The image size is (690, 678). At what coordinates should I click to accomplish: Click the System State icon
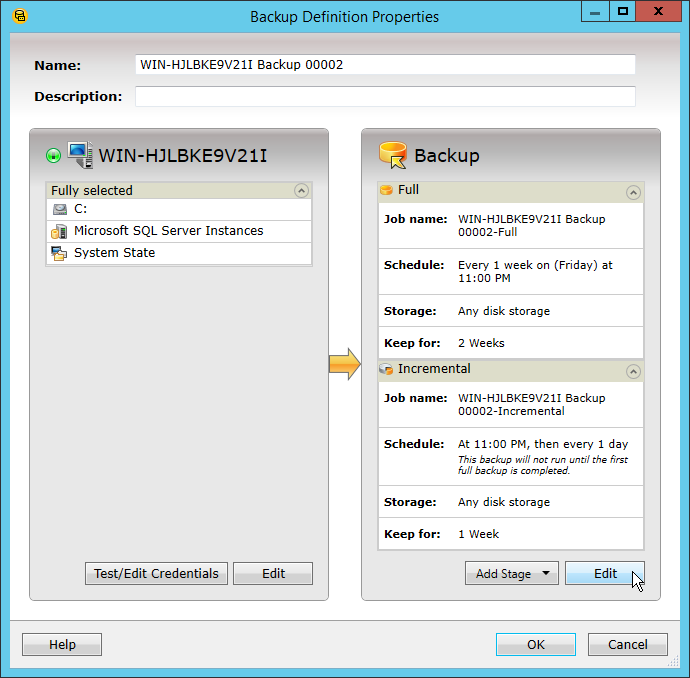[x=60, y=253]
